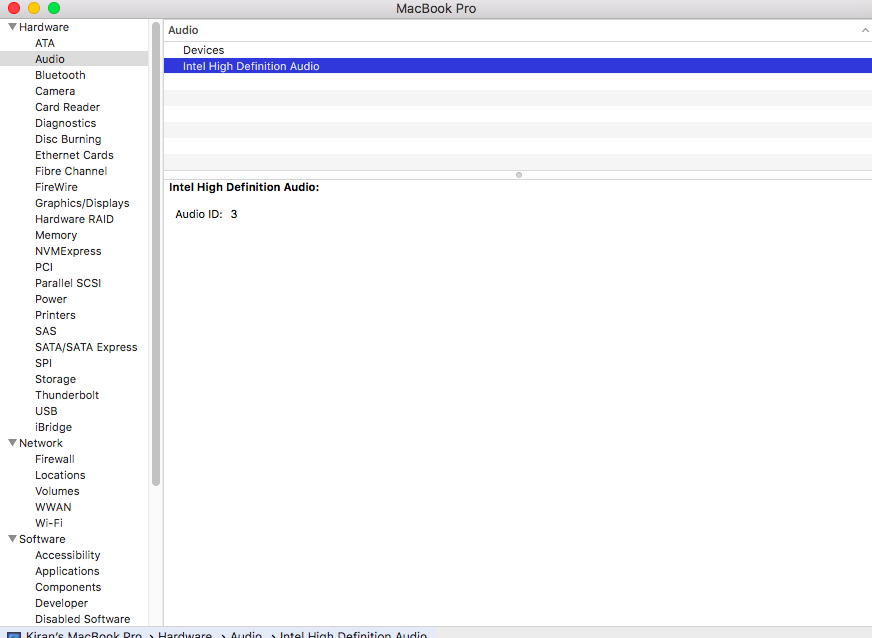Select Intel High Definition Audio row
Viewport: 872px width, 638px height.
point(251,66)
